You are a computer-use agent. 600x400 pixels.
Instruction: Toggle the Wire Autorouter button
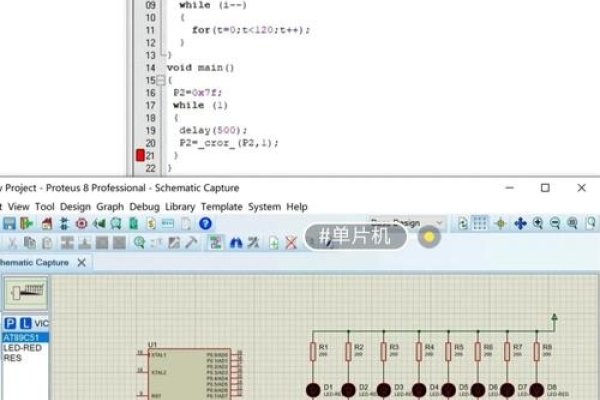point(215,243)
